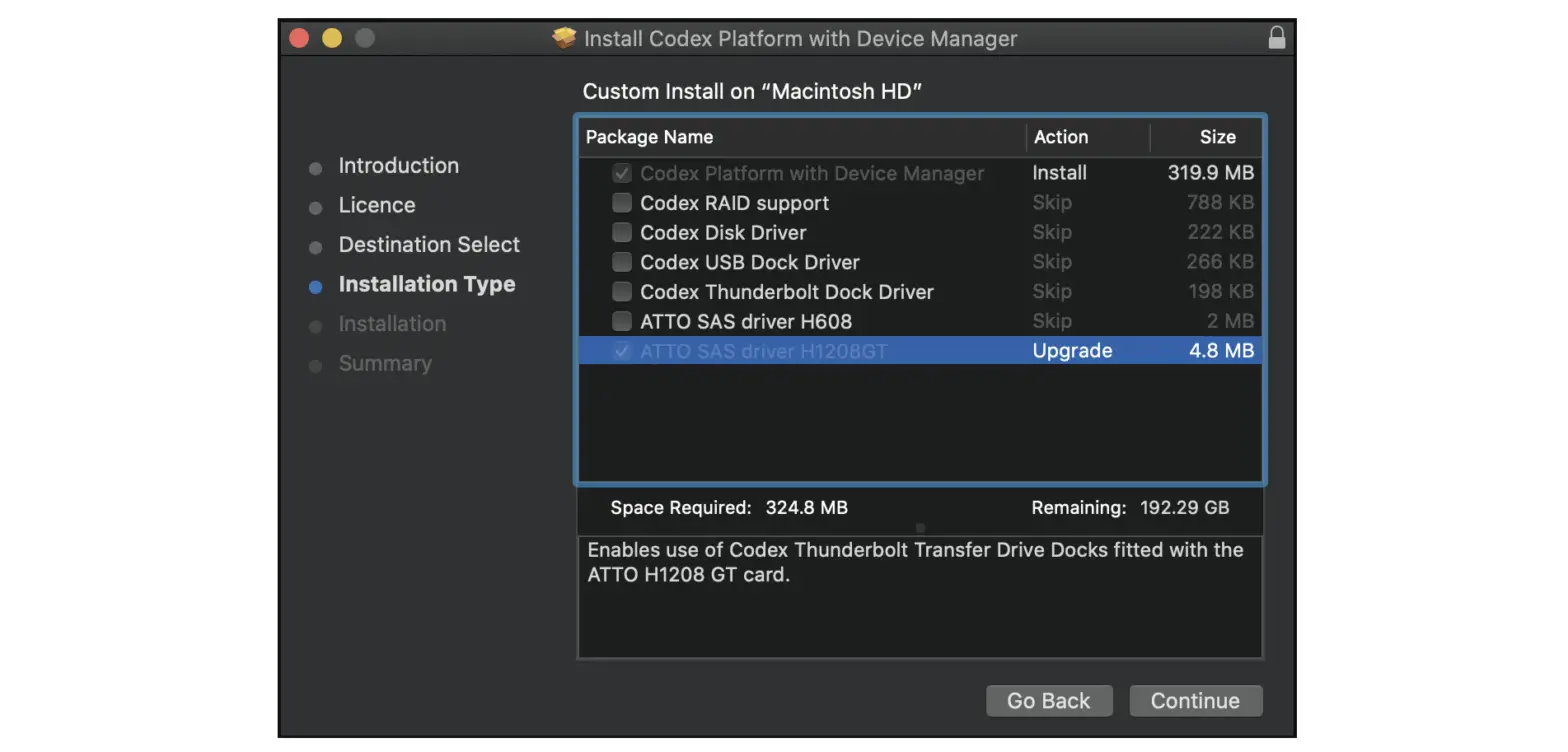
Task: Click the Go Back button
Action: coord(1048,700)
